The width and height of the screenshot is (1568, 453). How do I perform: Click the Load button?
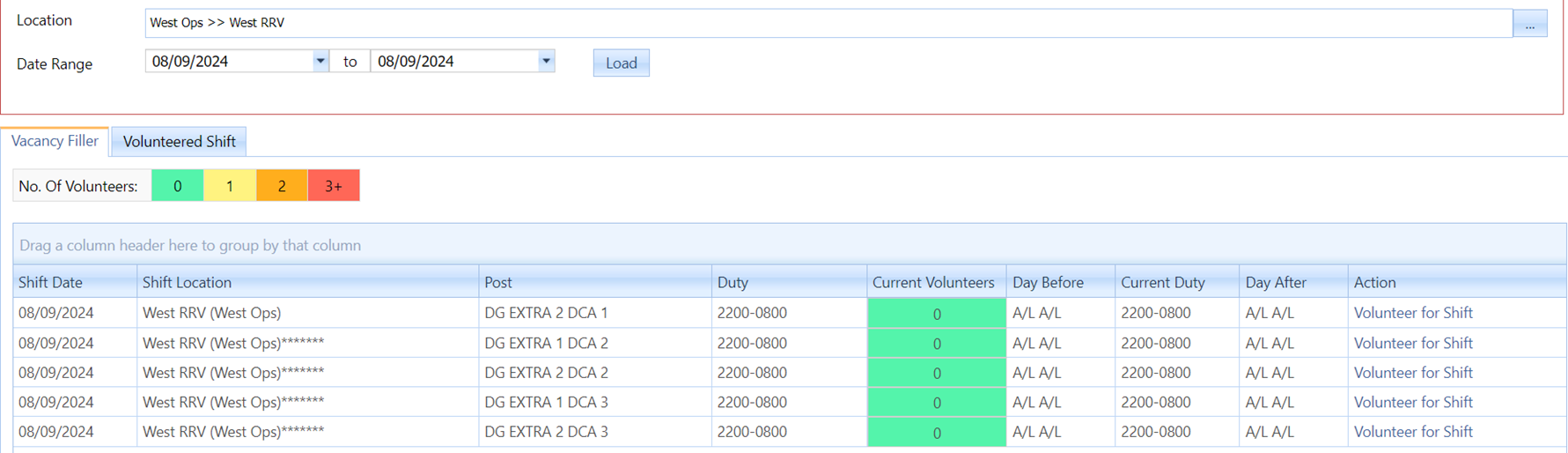click(621, 63)
